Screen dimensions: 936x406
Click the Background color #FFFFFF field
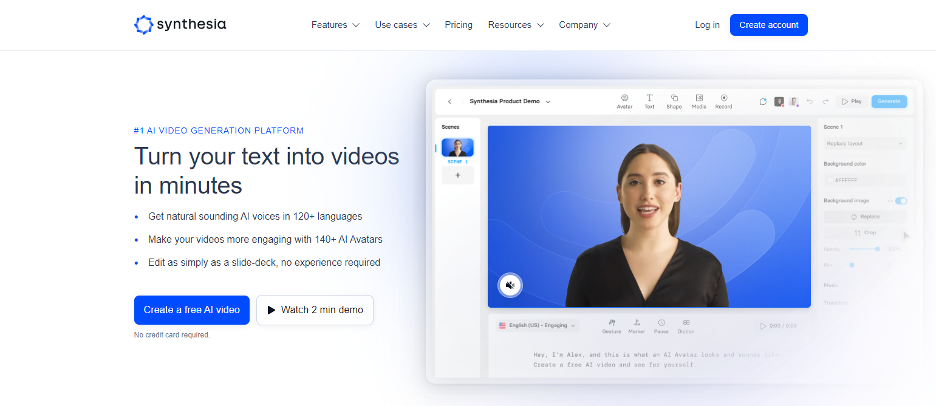865,180
